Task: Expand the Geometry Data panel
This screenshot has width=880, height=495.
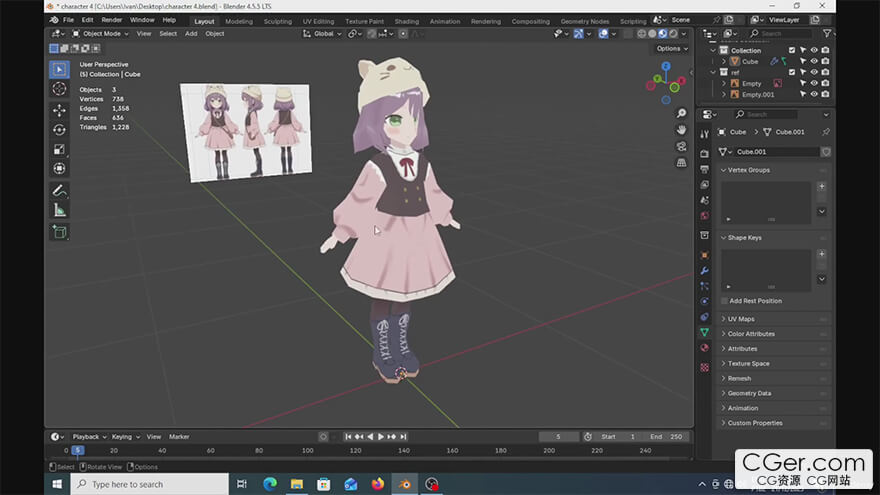Action: click(x=749, y=393)
